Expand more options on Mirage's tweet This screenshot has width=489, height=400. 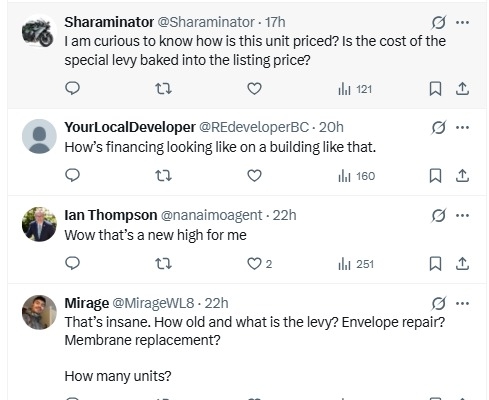(x=462, y=303)
